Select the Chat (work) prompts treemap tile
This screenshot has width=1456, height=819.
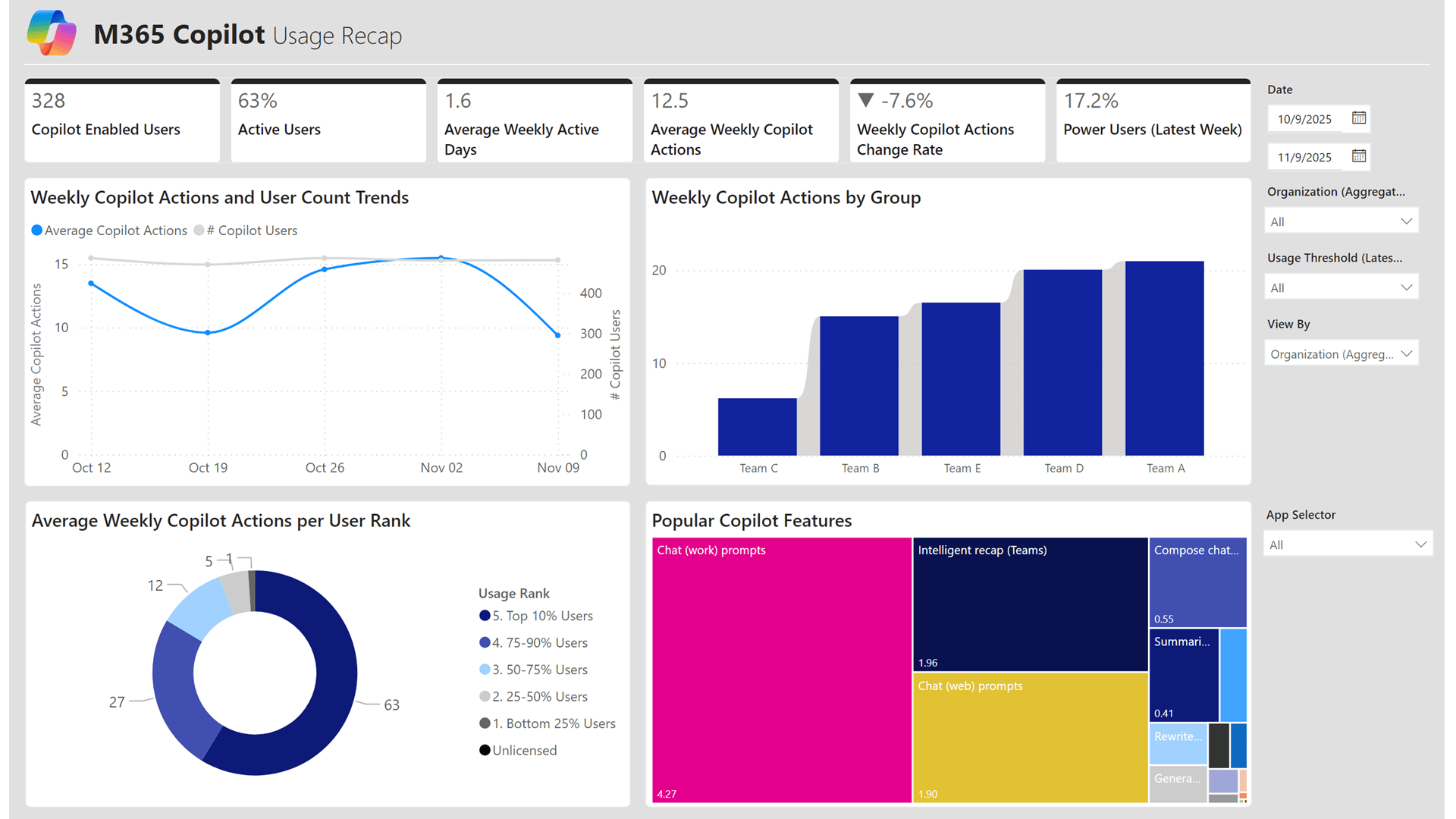(781, 667)
